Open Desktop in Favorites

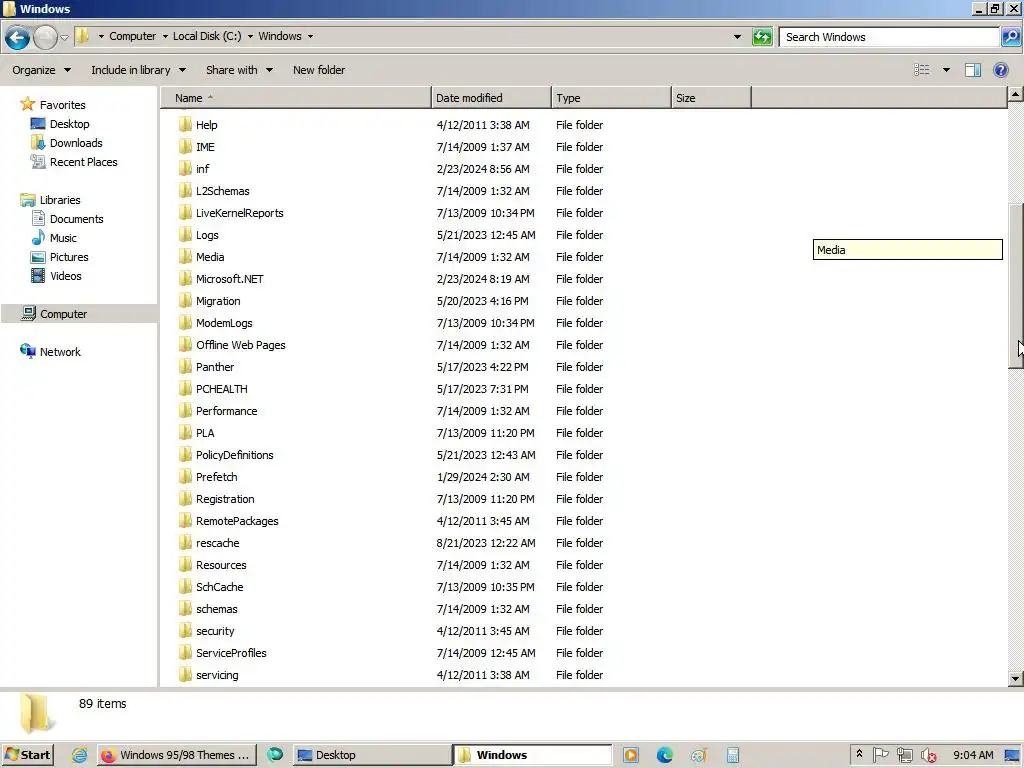[69, 124]
